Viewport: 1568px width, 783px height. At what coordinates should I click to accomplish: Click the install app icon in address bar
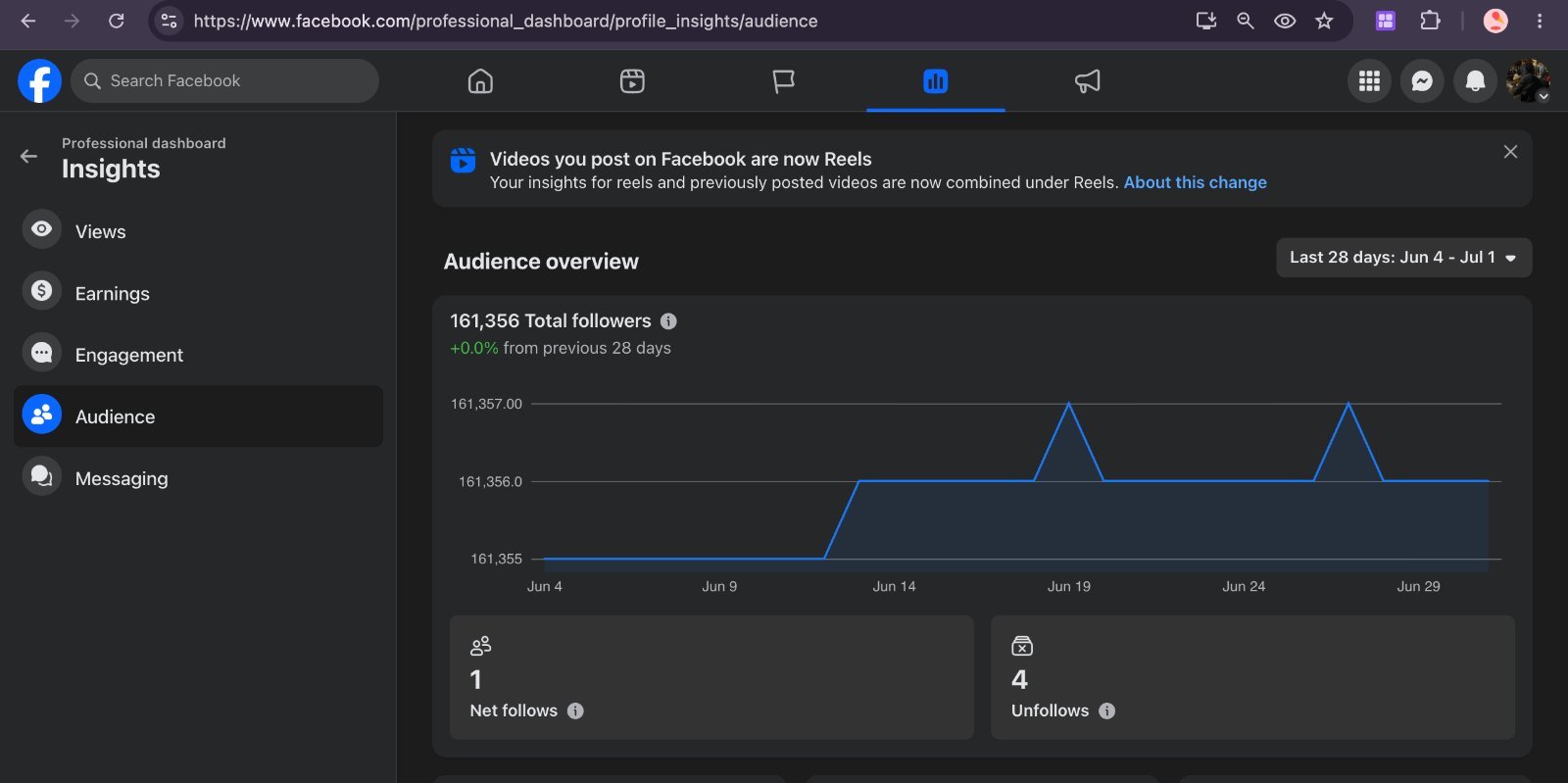pyautogui.click(x=1206, y=21)
